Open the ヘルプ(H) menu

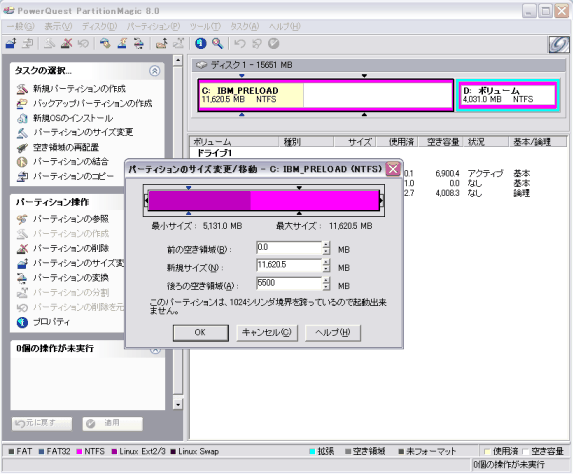pyautogui.click(x=285, y=26)
